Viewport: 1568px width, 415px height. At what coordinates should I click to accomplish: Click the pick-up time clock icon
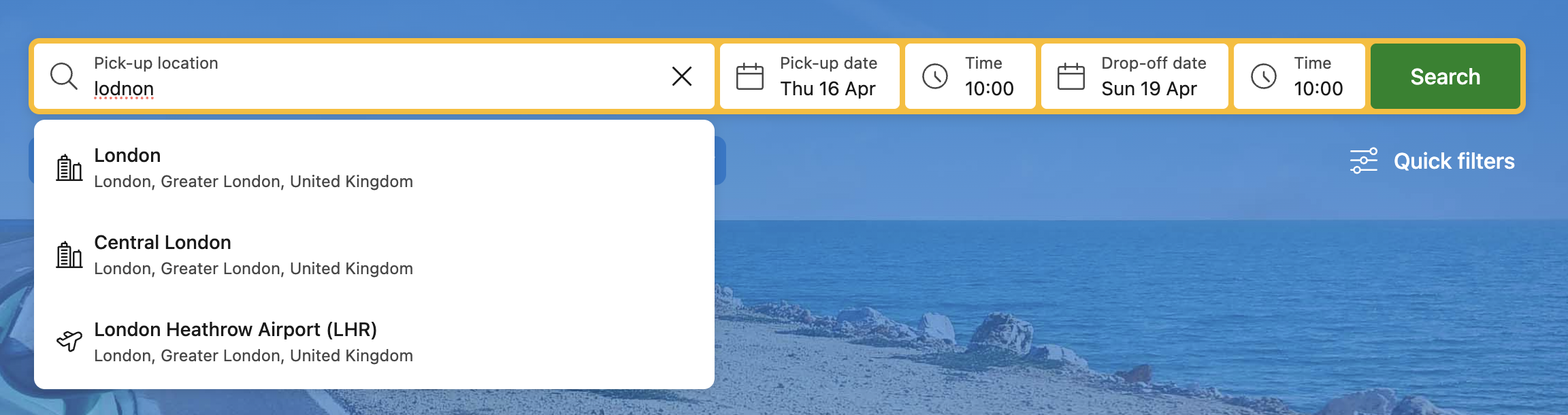[934, 76]
